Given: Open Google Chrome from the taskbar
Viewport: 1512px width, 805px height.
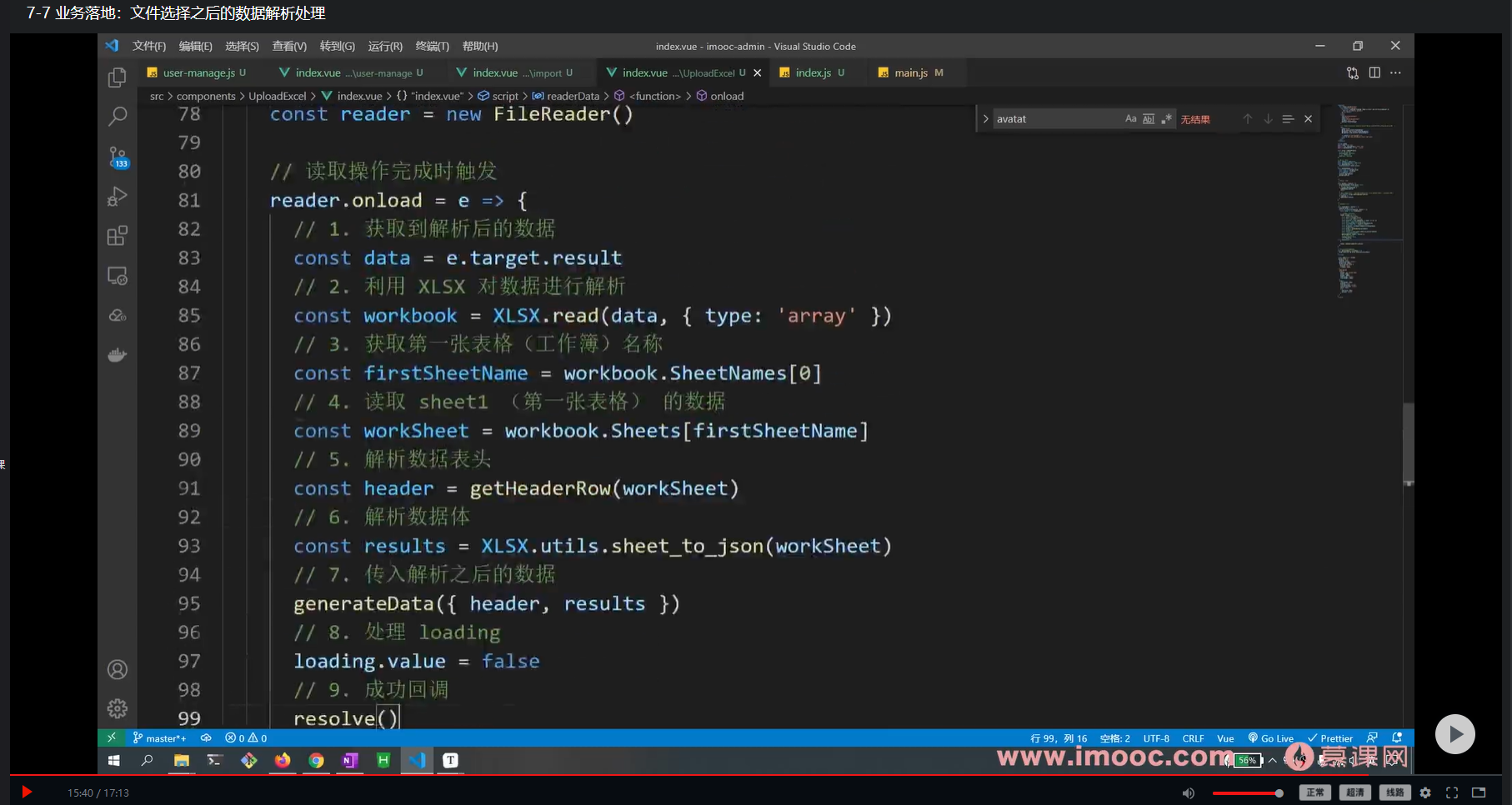Looking at the screenshot, I should (317, 760).
